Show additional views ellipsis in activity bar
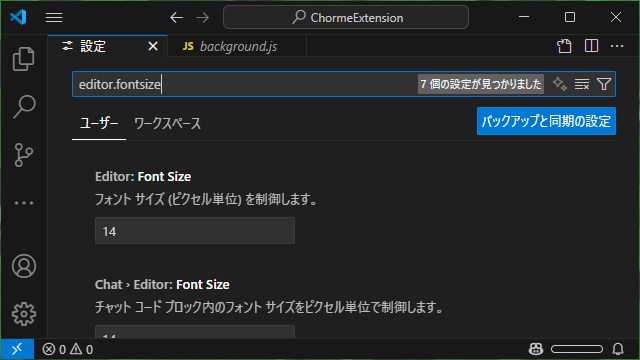 [x=24, y=203]
